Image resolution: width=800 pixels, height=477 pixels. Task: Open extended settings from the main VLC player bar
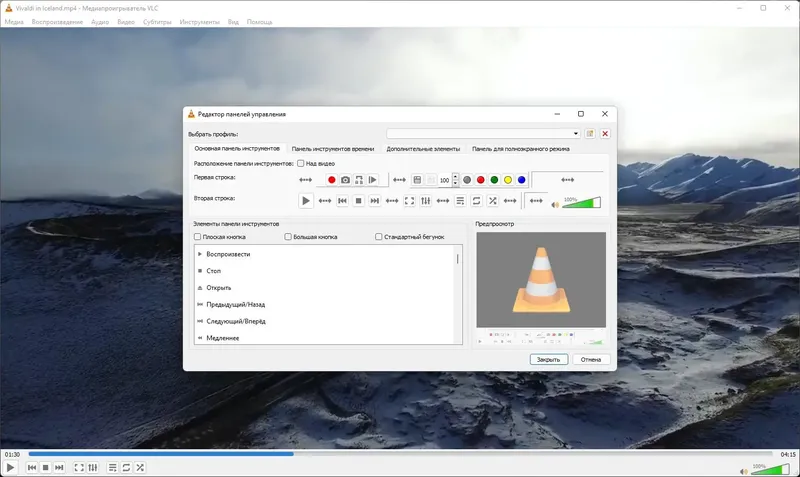pyautogui.click(x=93, y=467)
